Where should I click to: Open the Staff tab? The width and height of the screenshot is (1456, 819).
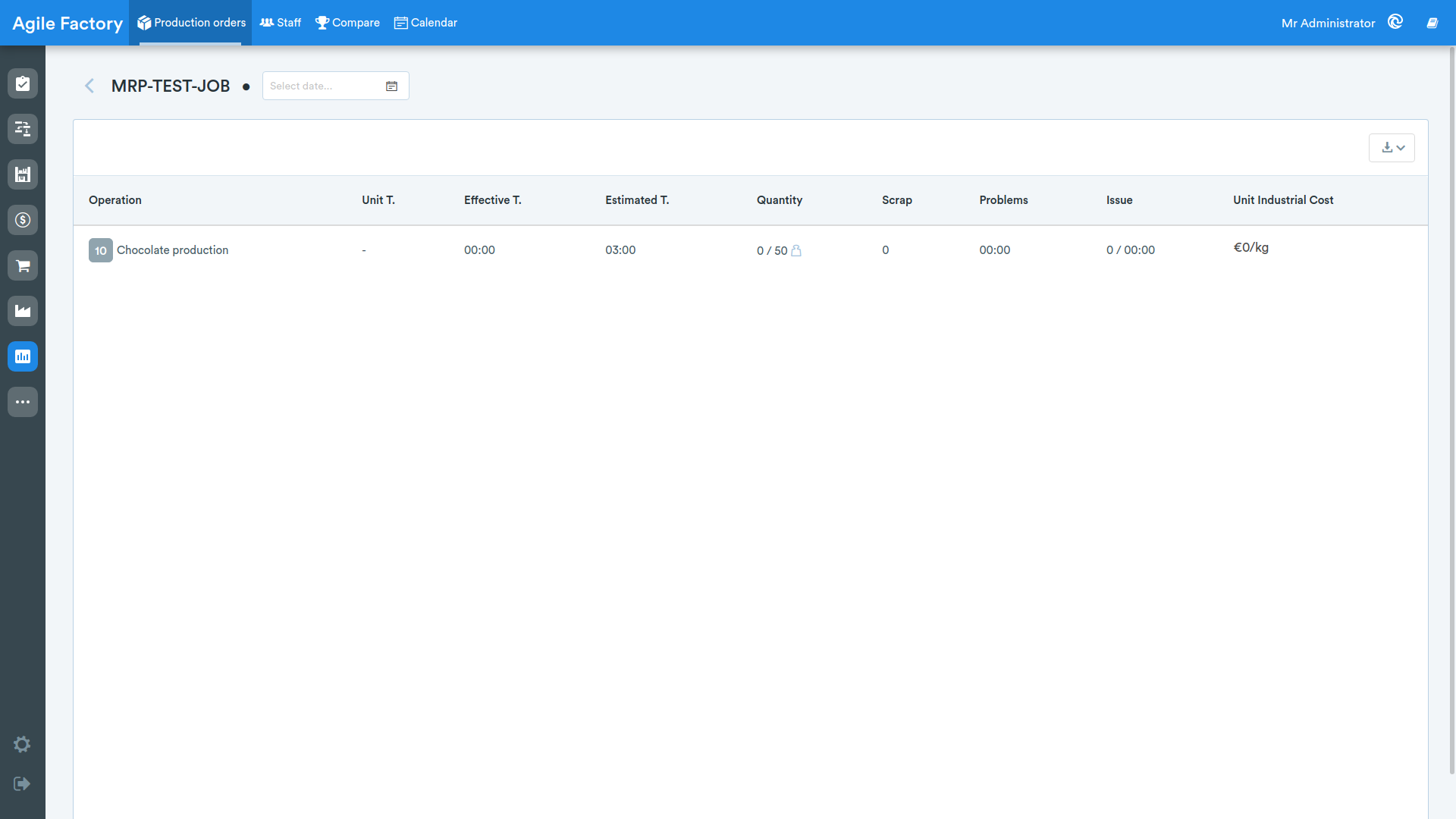[x=281, y=23]
